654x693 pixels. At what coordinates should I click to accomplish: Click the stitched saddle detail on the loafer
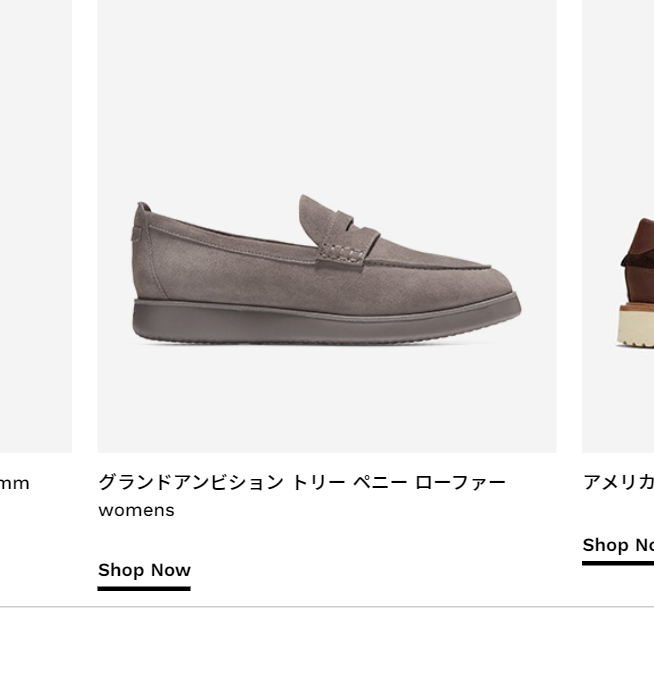click(341, 253)
